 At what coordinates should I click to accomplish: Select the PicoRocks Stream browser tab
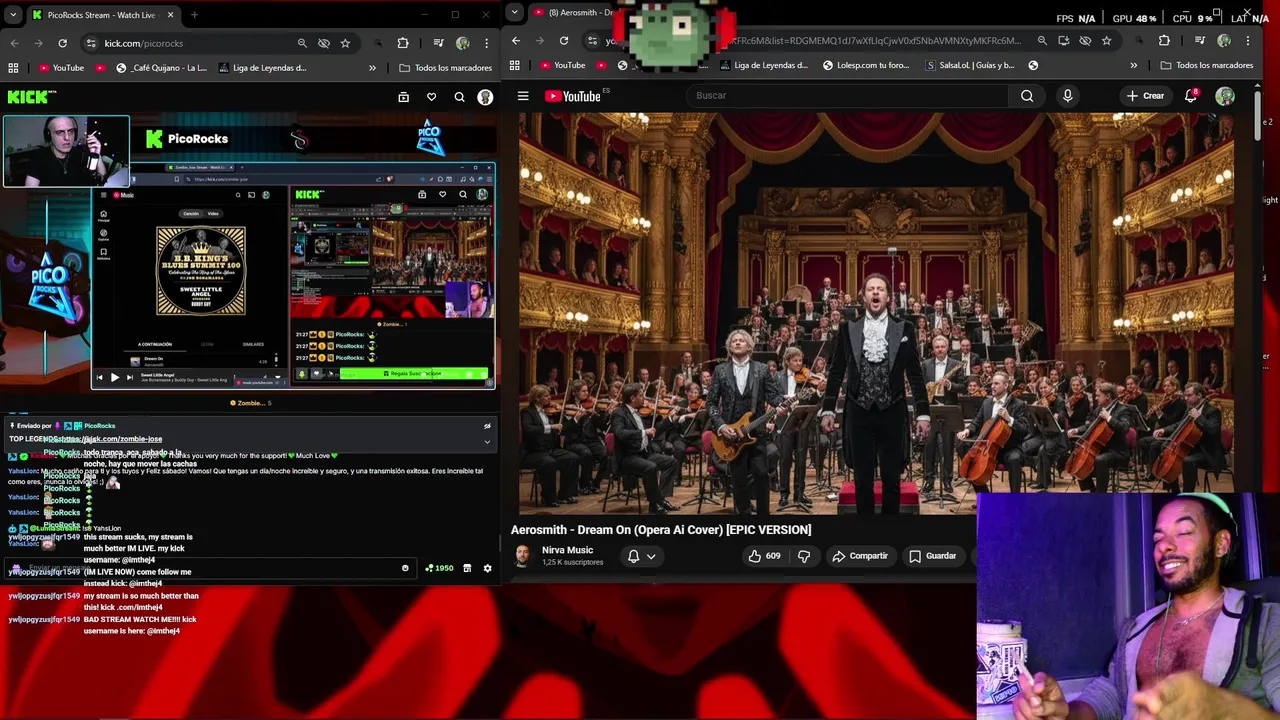[x=102, y=15]
